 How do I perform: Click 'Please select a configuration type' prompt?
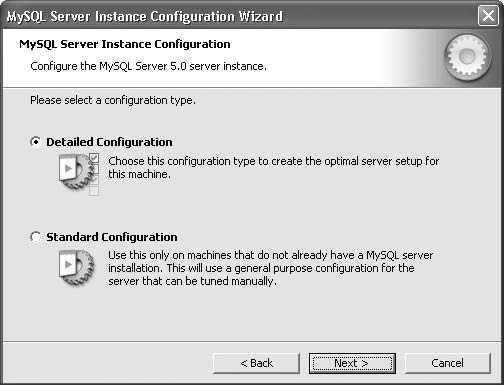coord(113,100)
